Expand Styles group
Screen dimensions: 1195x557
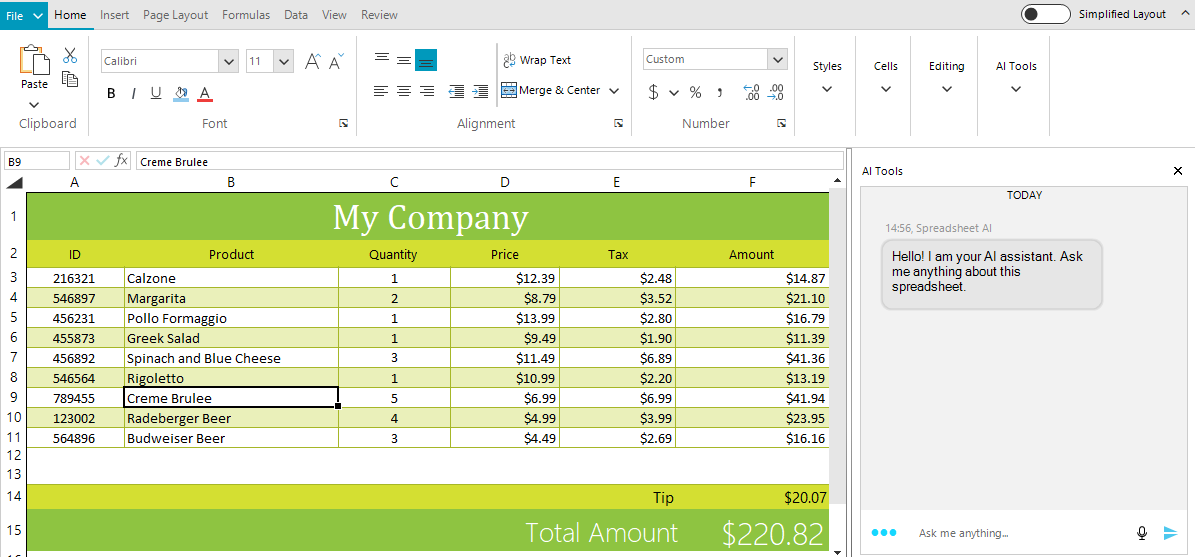827,77
